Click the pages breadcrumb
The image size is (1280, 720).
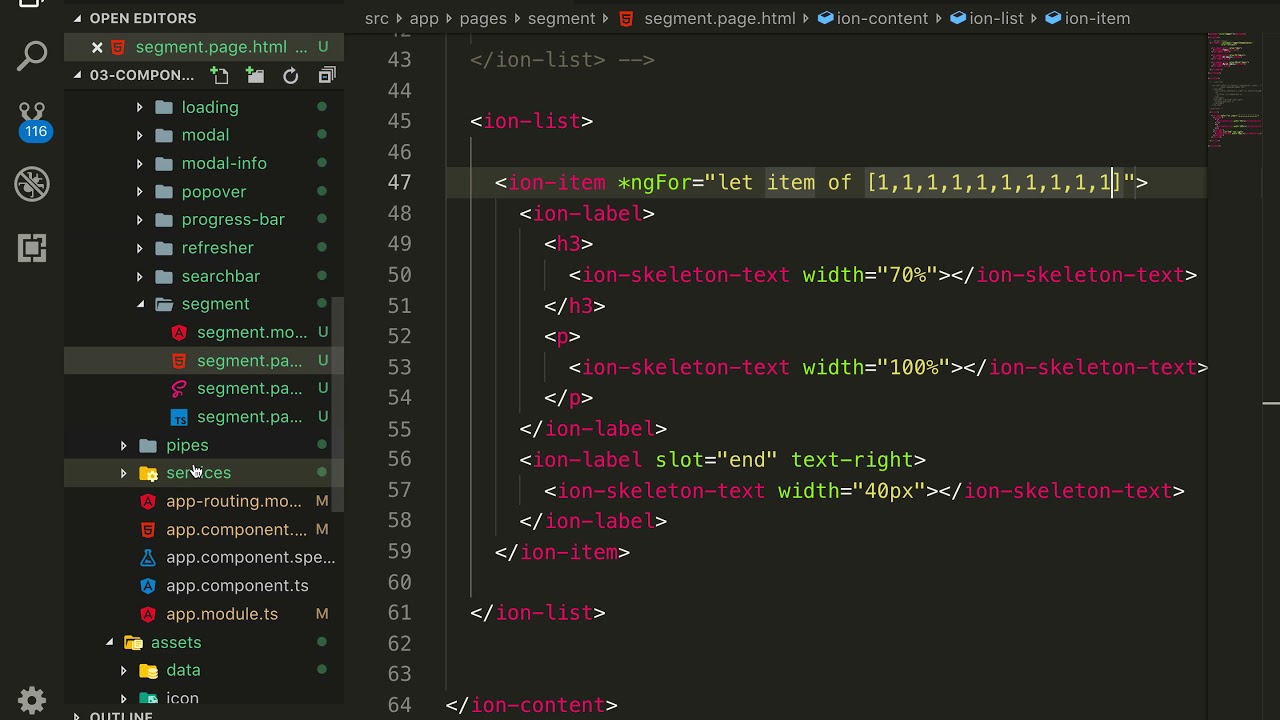[484, 18]
